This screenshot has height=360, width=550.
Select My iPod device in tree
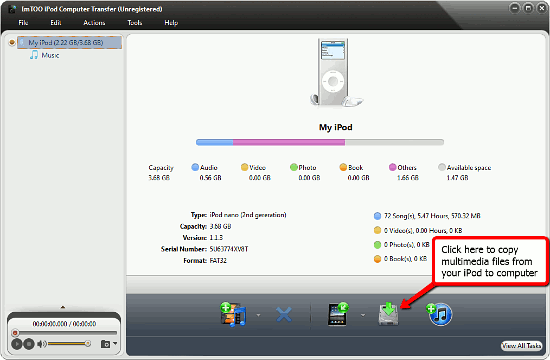click(69, 42)
